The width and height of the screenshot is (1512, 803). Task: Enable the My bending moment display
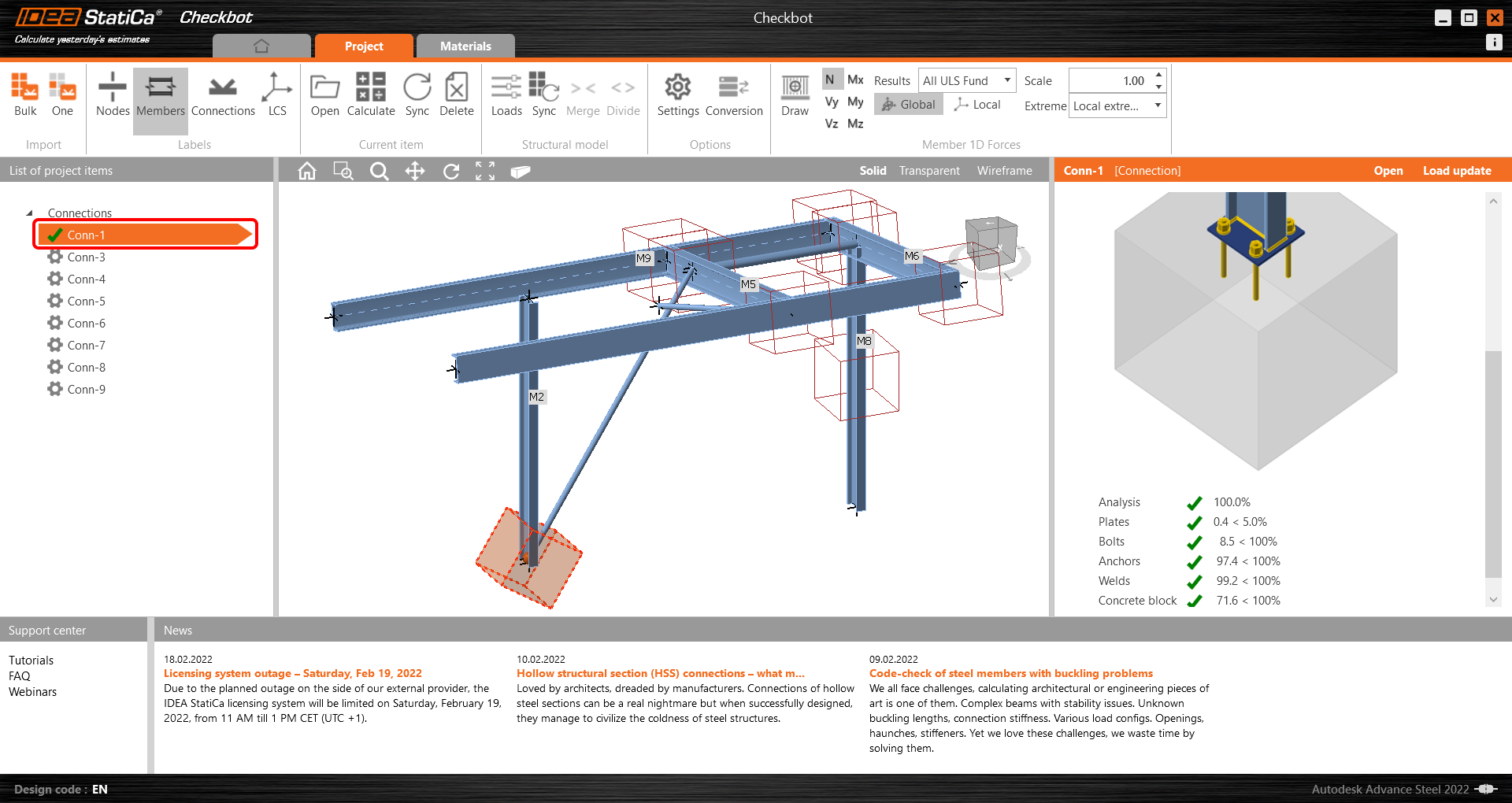tap(854, 102)
